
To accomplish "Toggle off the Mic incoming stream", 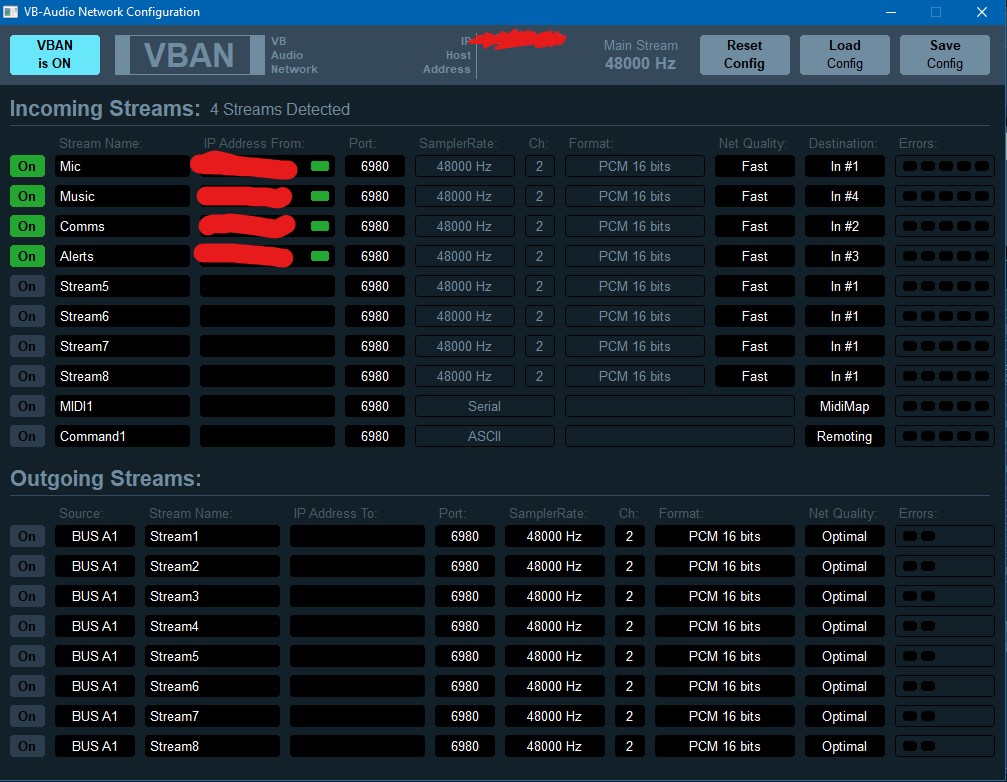I will [x=26, y=166].
